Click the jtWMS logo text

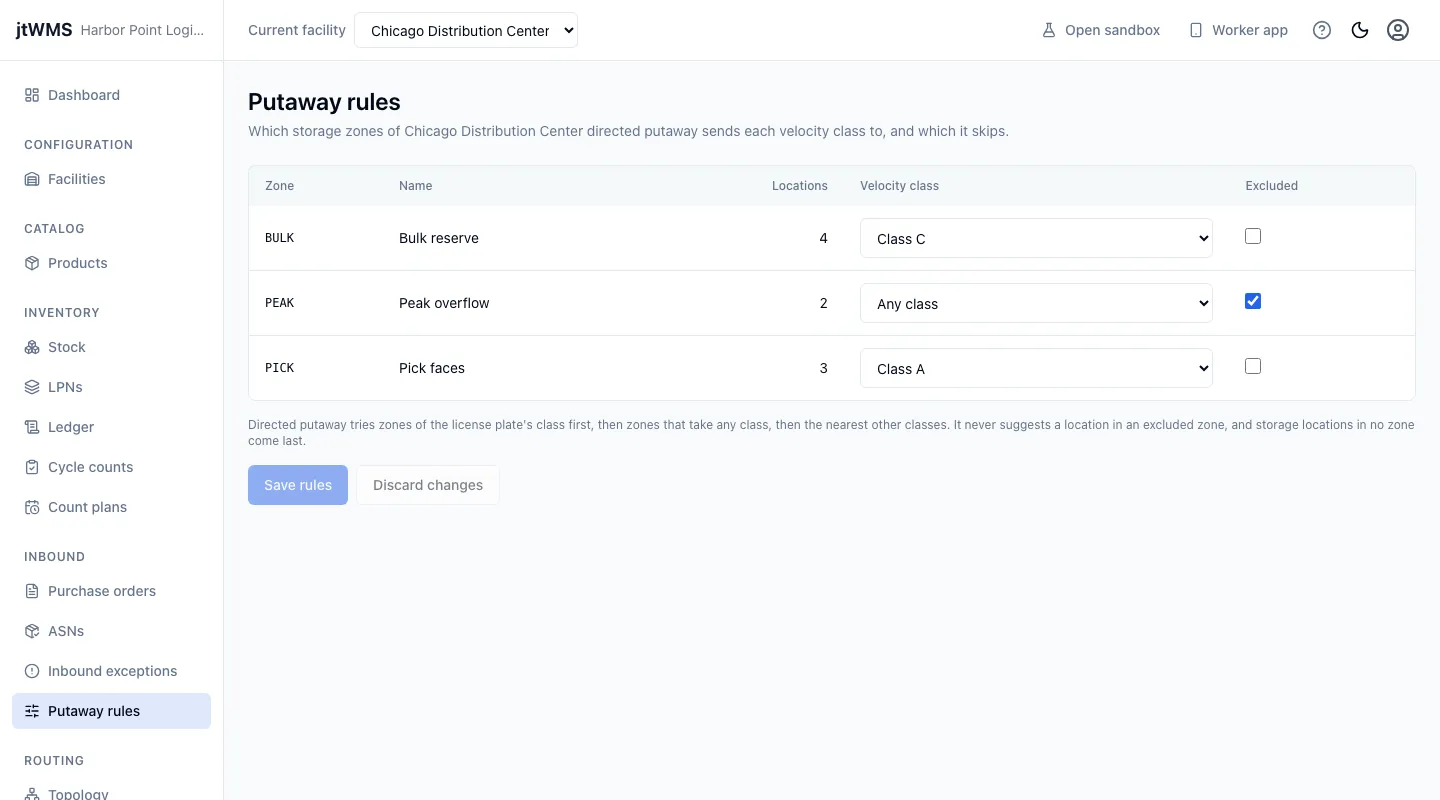pos(44,30)
